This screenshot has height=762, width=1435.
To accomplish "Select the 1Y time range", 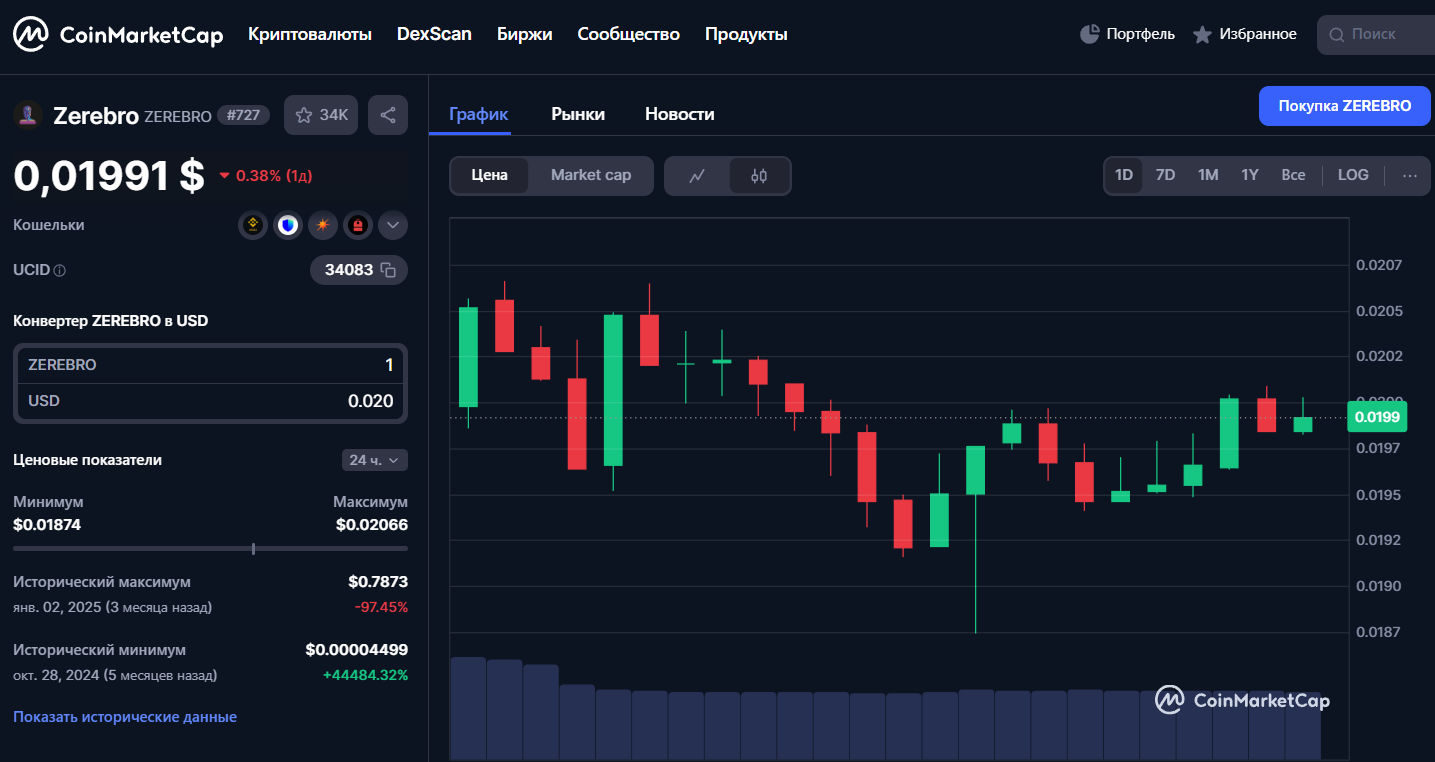I will point(1250,175).
